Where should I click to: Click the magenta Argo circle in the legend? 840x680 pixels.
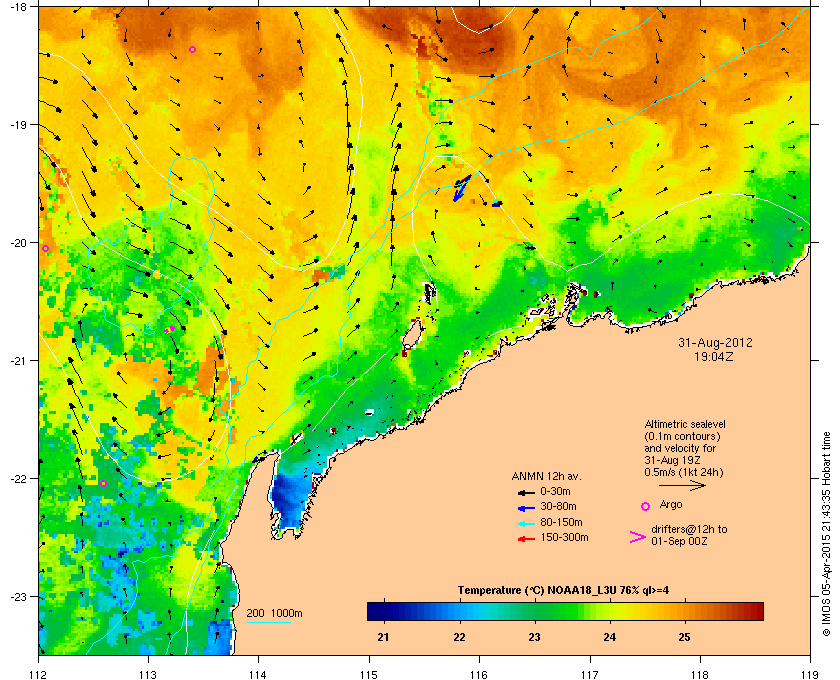pyautogui.click(x=646, y=506)
